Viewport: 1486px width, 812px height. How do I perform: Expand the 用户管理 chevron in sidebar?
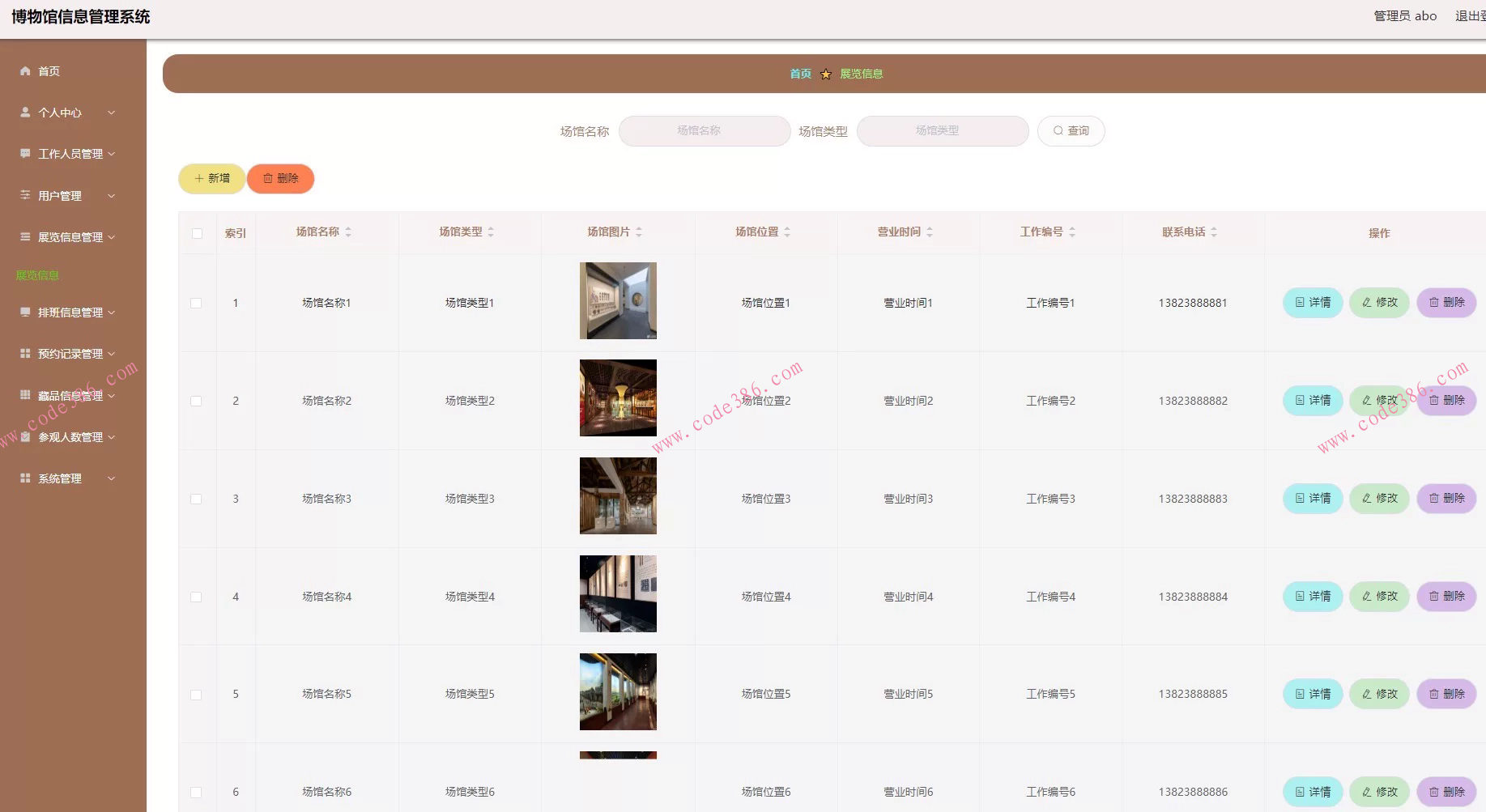(x=111, y=196)
